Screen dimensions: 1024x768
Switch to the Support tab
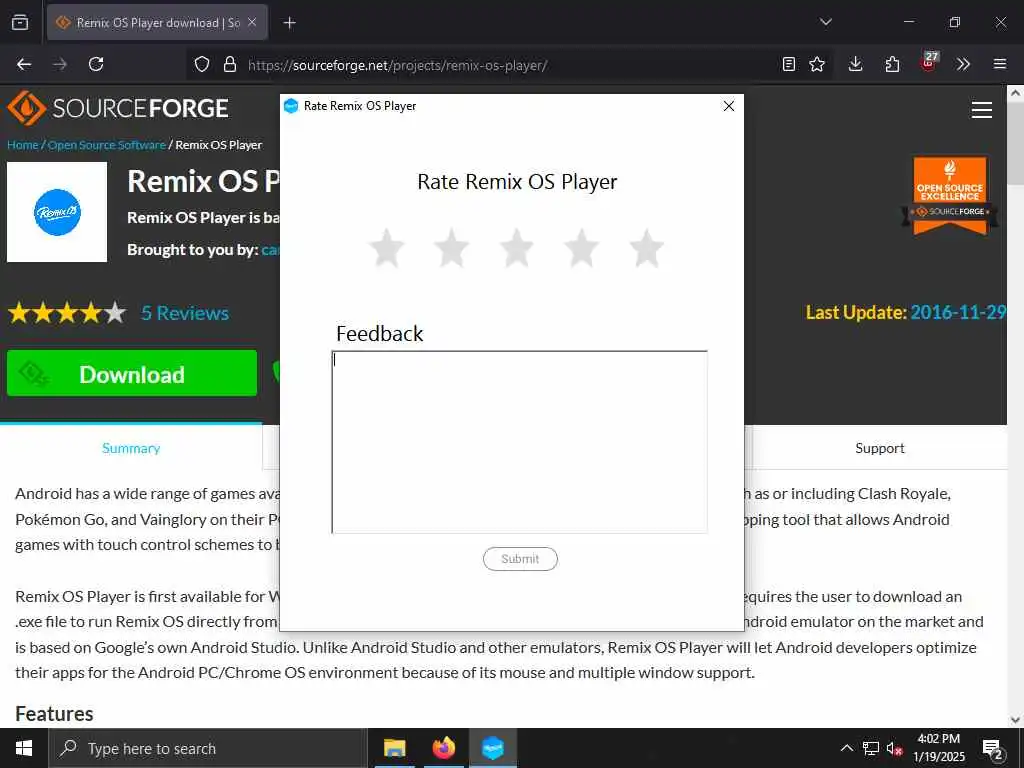pyautogui.click(x=880, y=448)
